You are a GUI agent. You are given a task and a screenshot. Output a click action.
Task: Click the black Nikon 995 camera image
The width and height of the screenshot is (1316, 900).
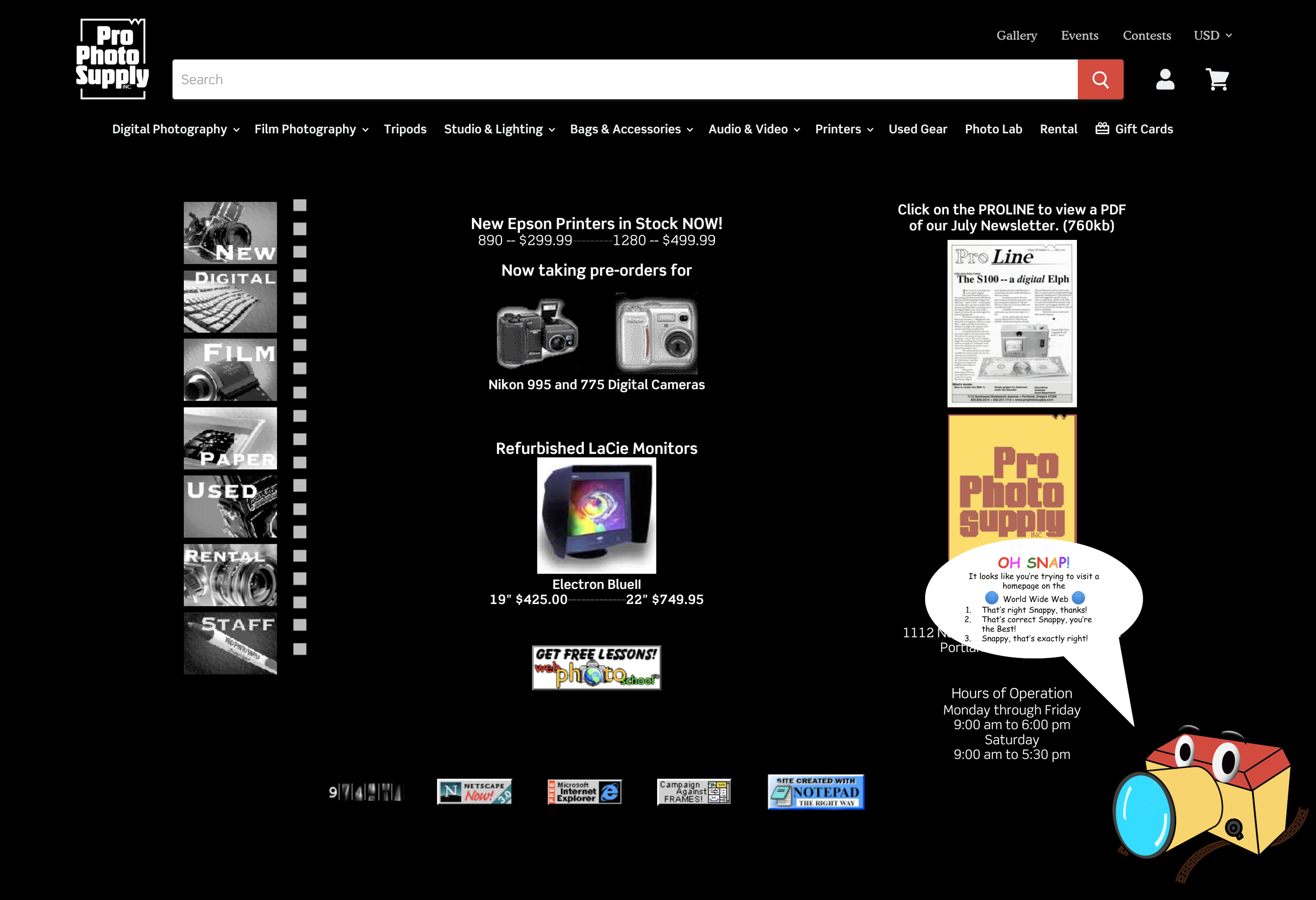pos(537,333)
